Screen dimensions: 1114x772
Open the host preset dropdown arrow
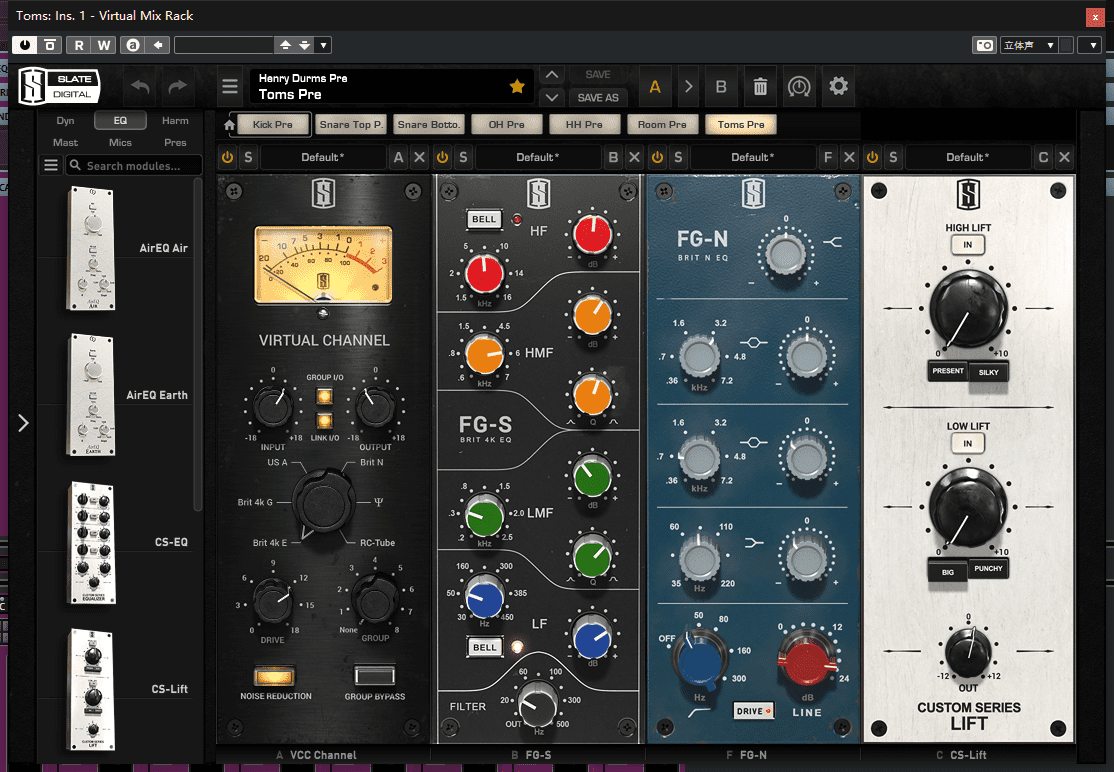tap(323, 45)
